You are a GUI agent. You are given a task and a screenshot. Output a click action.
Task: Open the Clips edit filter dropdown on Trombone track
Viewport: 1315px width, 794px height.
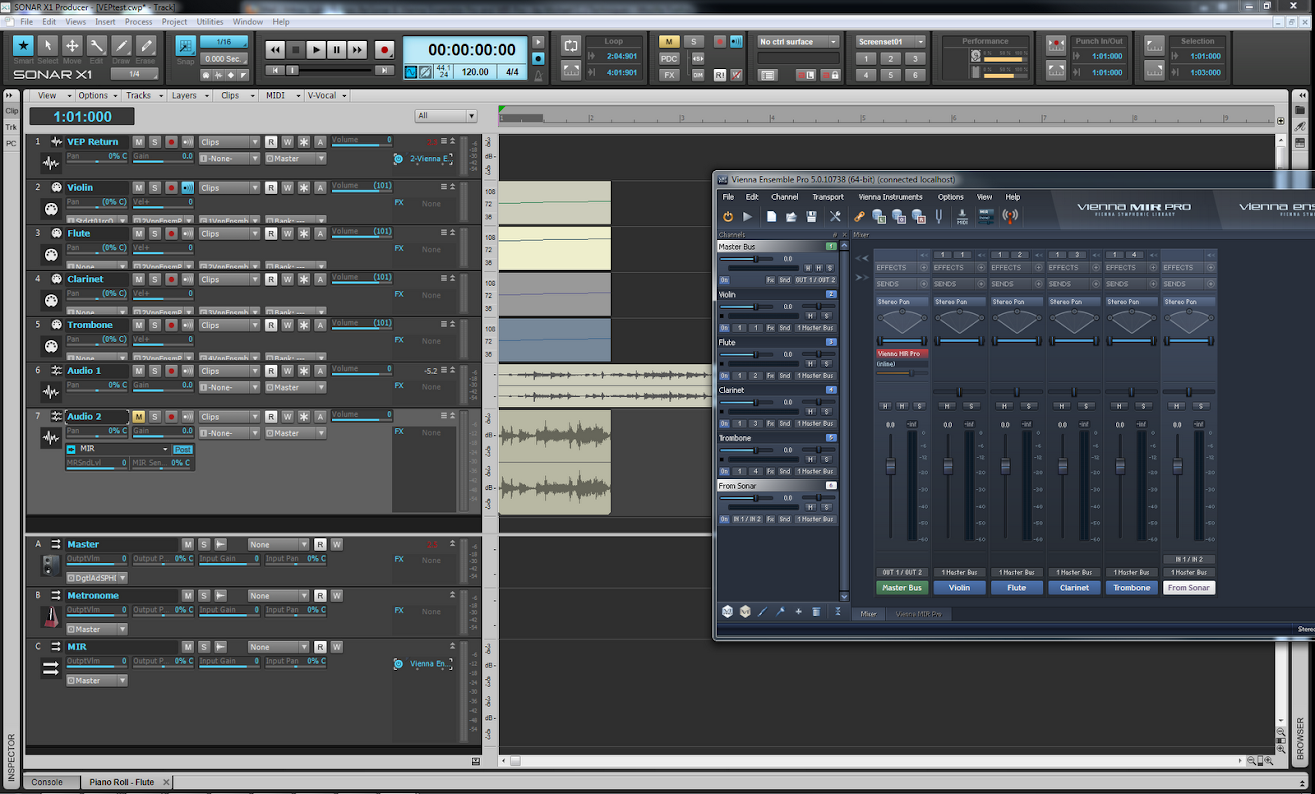point(229,325)
